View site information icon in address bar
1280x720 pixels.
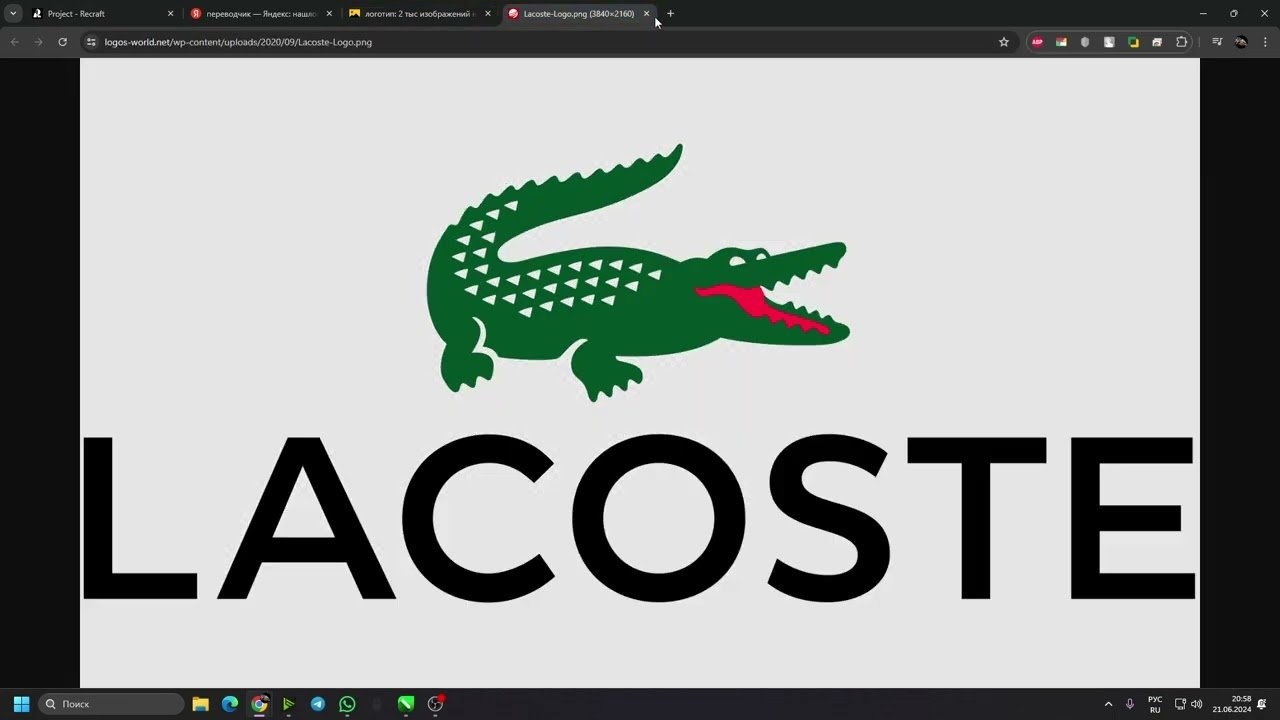coord(91,42)
